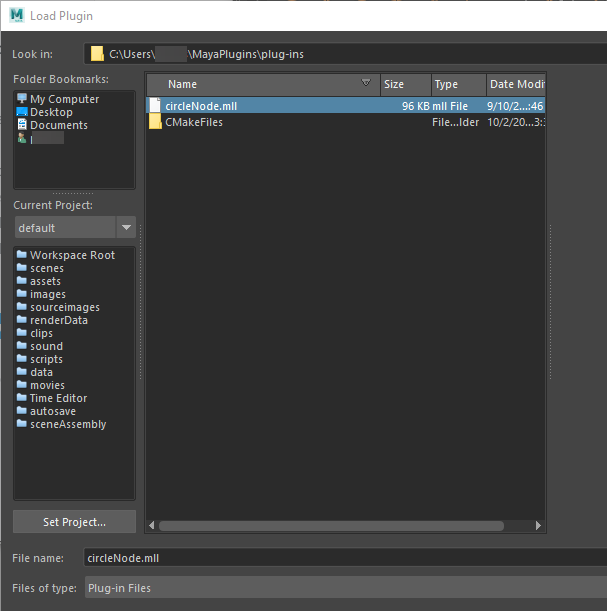Select the CMakeFiles folder name
The height and width of the screenshot is (611, 607).
point(194,122)
